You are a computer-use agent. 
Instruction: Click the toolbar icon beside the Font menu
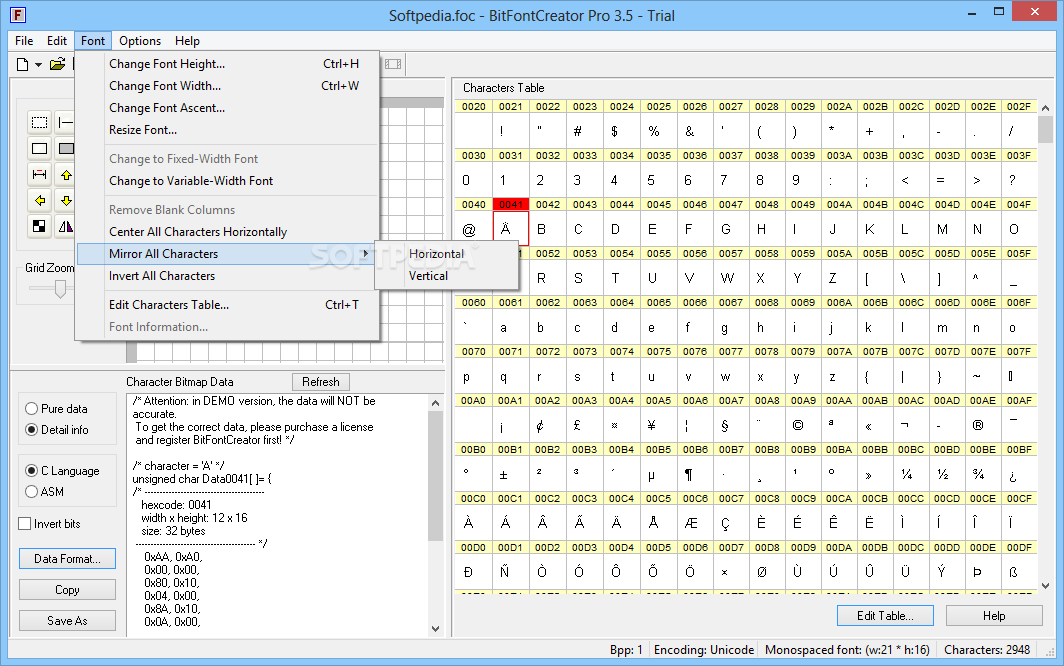[x=393, y=64]
